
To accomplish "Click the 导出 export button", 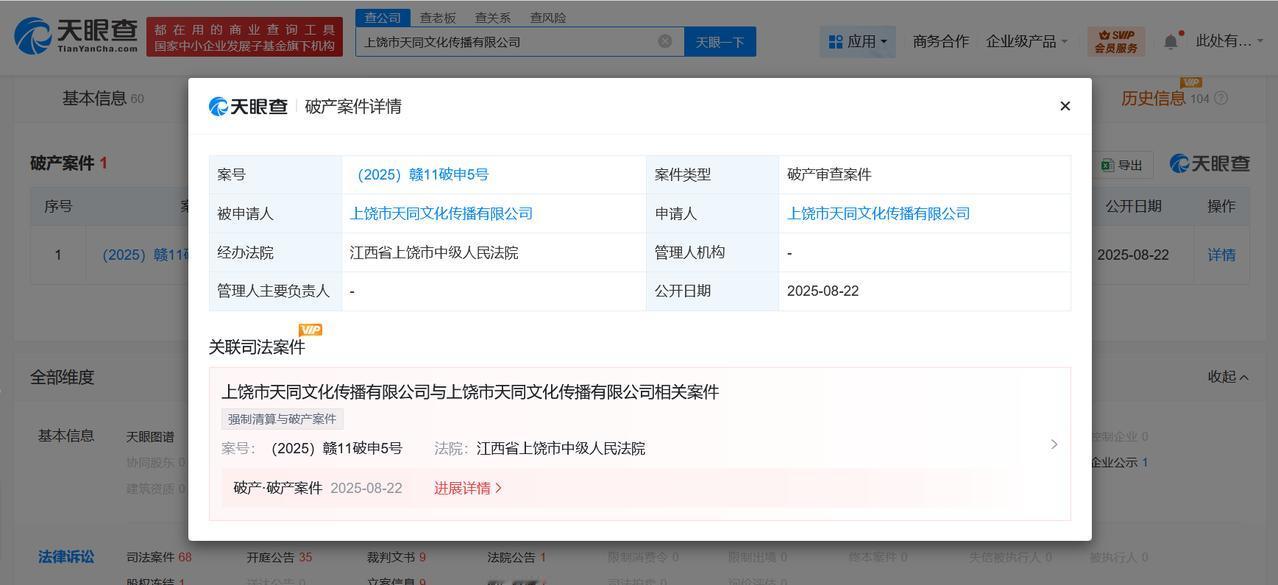I will click(1123, 165).
